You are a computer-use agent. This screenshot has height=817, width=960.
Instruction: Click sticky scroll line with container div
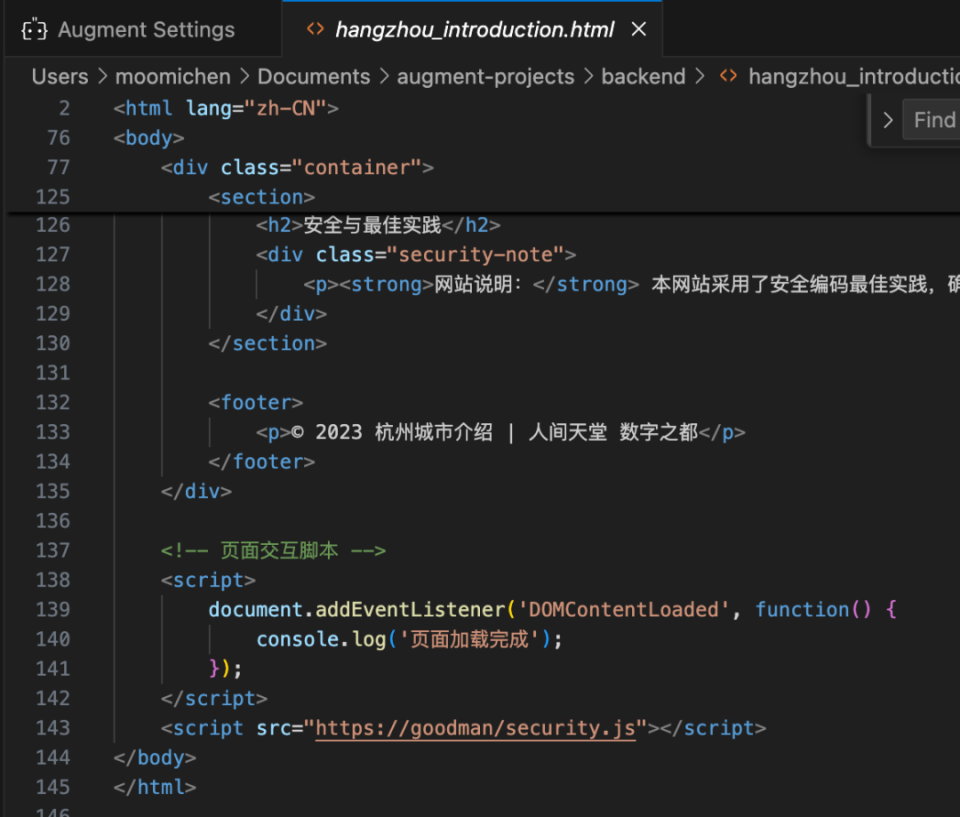pos(297,167)
